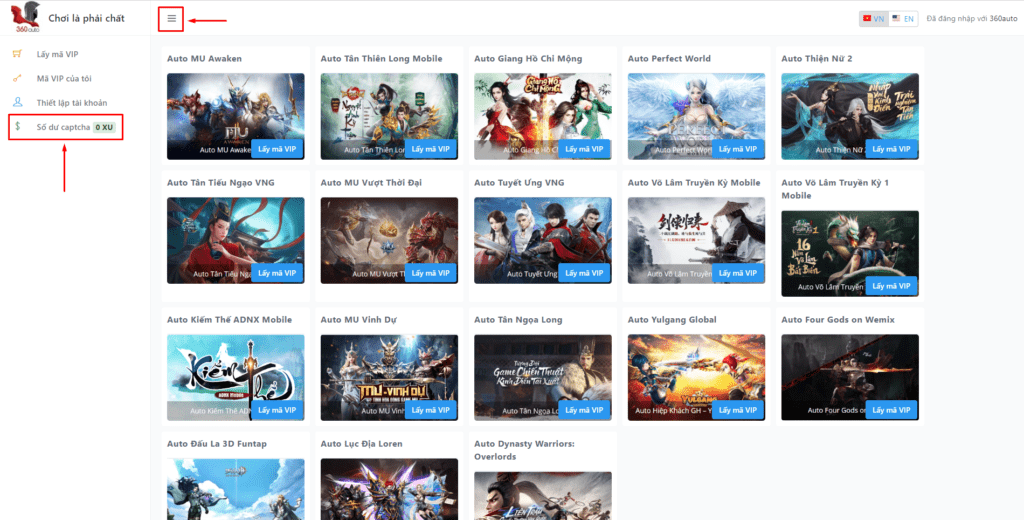Get VIP code for Auto Yulgang Global
The width and height of the screenshot is (1024, 520).
point(738,410)
